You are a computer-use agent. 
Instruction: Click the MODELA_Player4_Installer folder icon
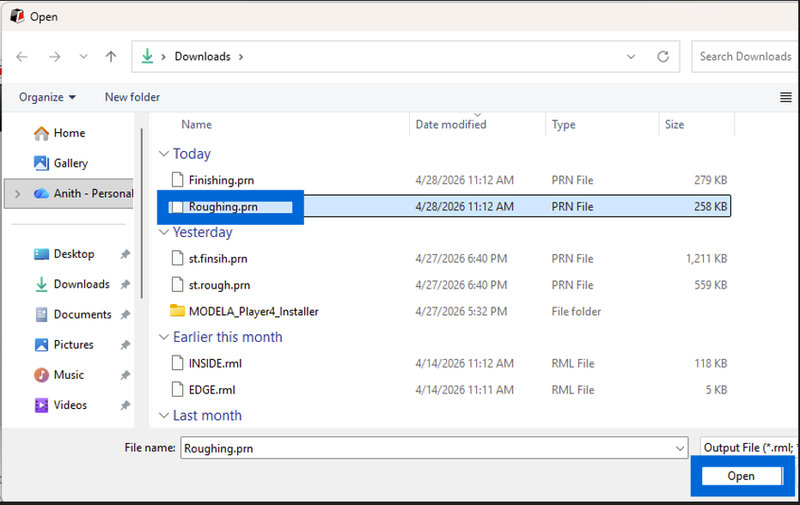pyautogui.click(x=177, y=311)
